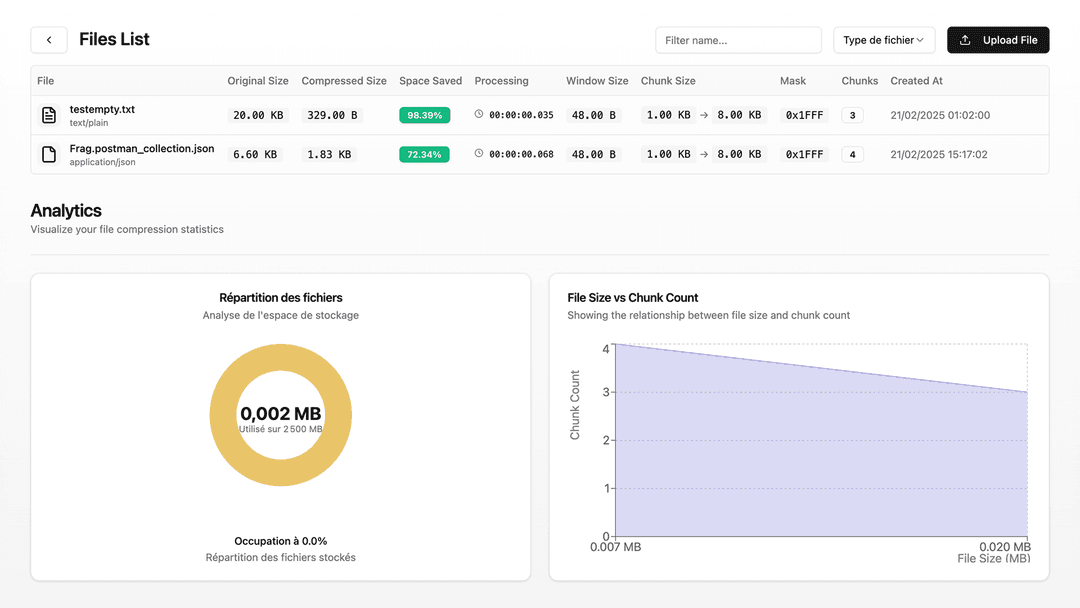Screen dimensions: 1080x608
Task: Open the testempty.txt file name
Action: click(102, 109)
